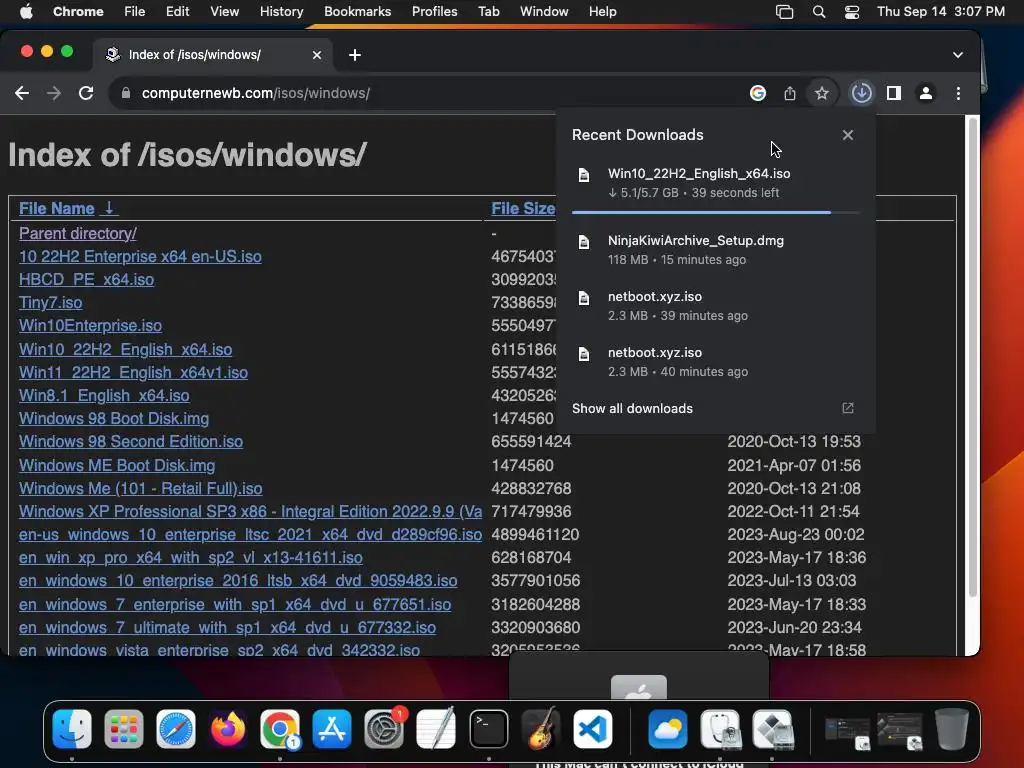Click the Stage Manager menu bar icon
1024x768 pixels.
[784, 12]
